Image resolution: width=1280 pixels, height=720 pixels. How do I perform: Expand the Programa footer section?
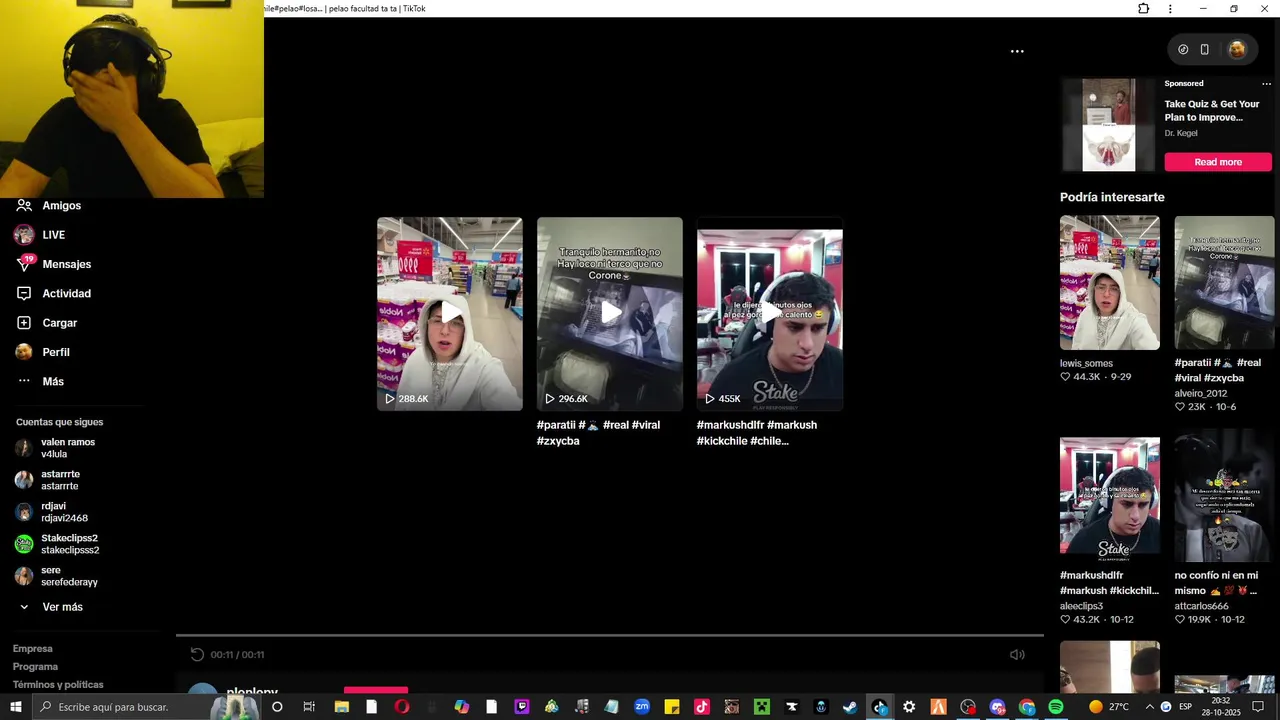pos(35,667)
